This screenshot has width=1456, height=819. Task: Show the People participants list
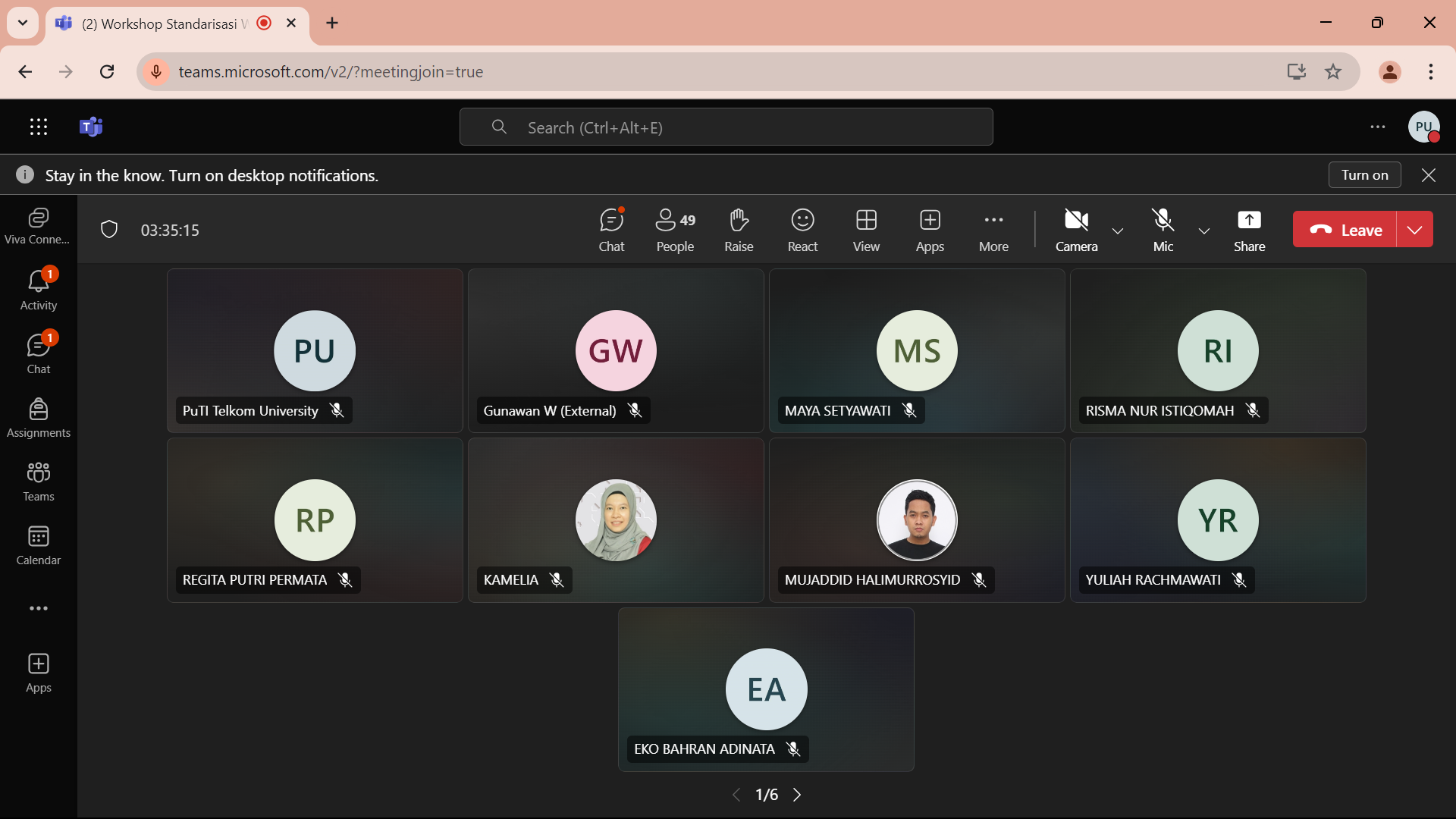(x=675, y=230)
